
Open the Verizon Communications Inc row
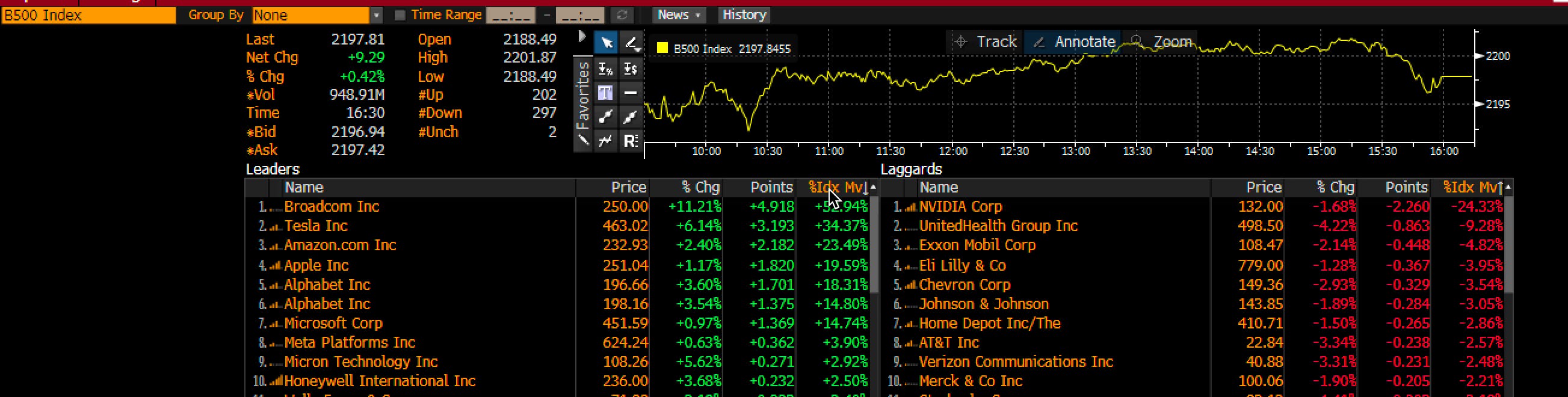(1193, 362)
